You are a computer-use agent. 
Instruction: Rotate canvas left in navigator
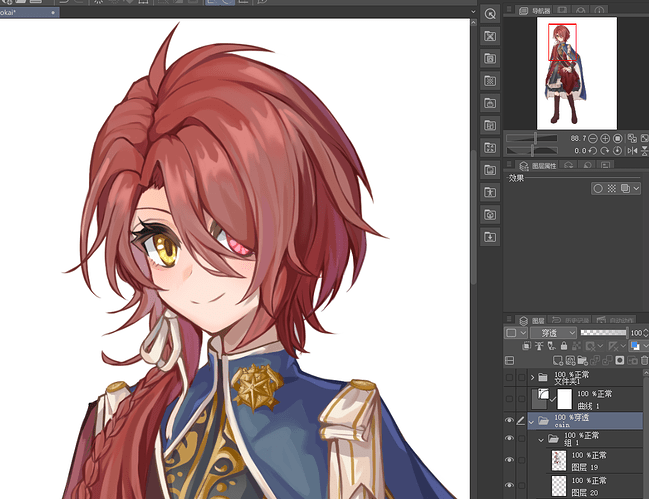point(593,151)
